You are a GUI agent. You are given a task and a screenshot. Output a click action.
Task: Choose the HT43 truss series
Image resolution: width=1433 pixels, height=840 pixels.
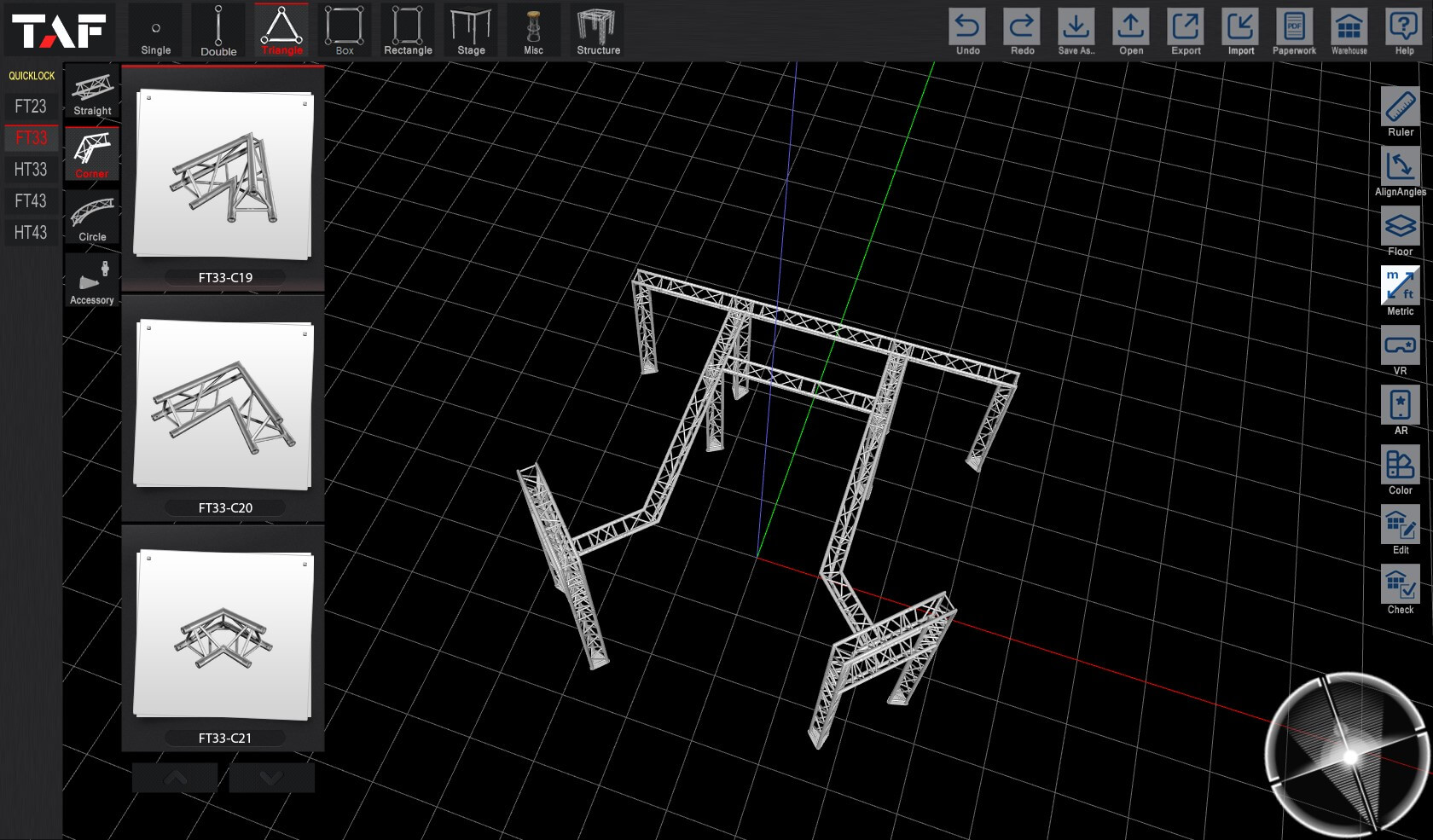coord(31,233)
